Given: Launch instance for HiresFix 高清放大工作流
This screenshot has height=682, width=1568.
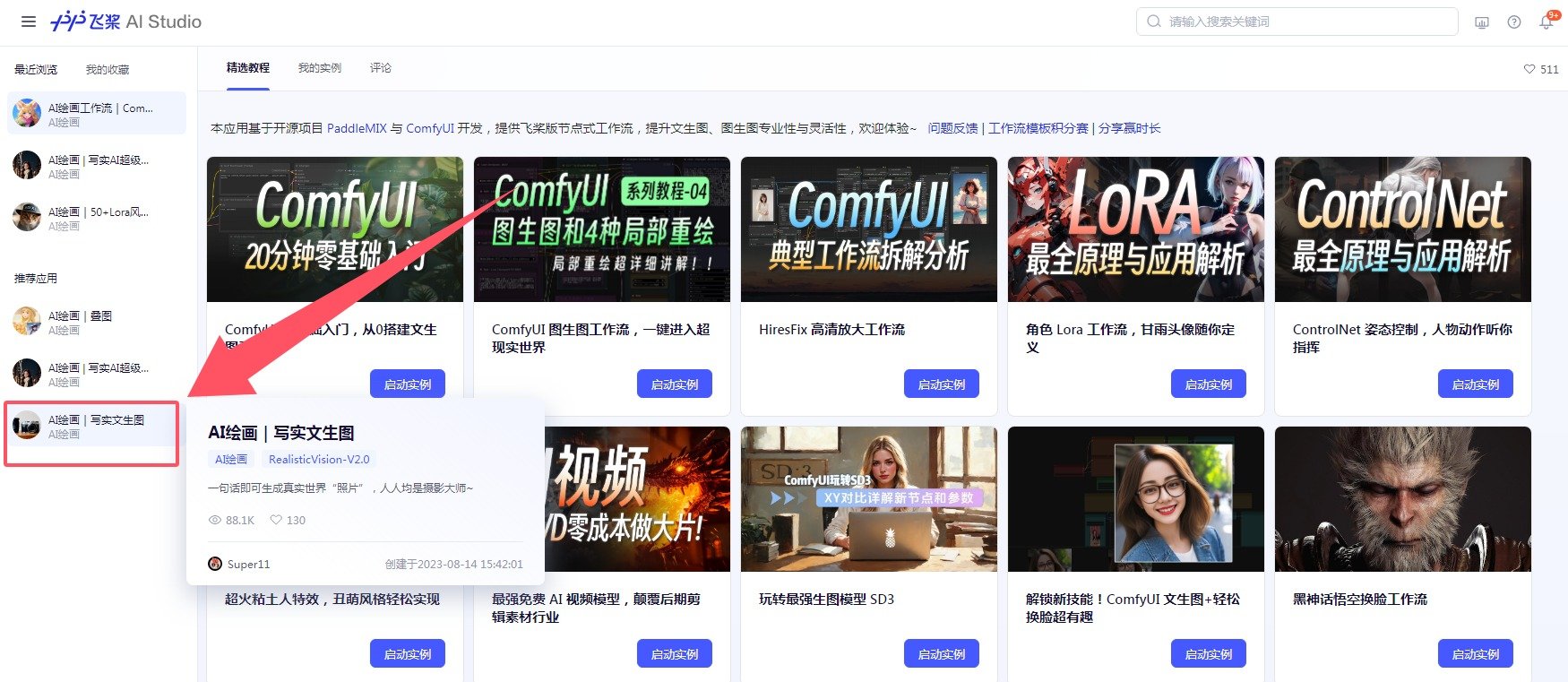Looking at the screenshot, I should (x=942, y=384).
